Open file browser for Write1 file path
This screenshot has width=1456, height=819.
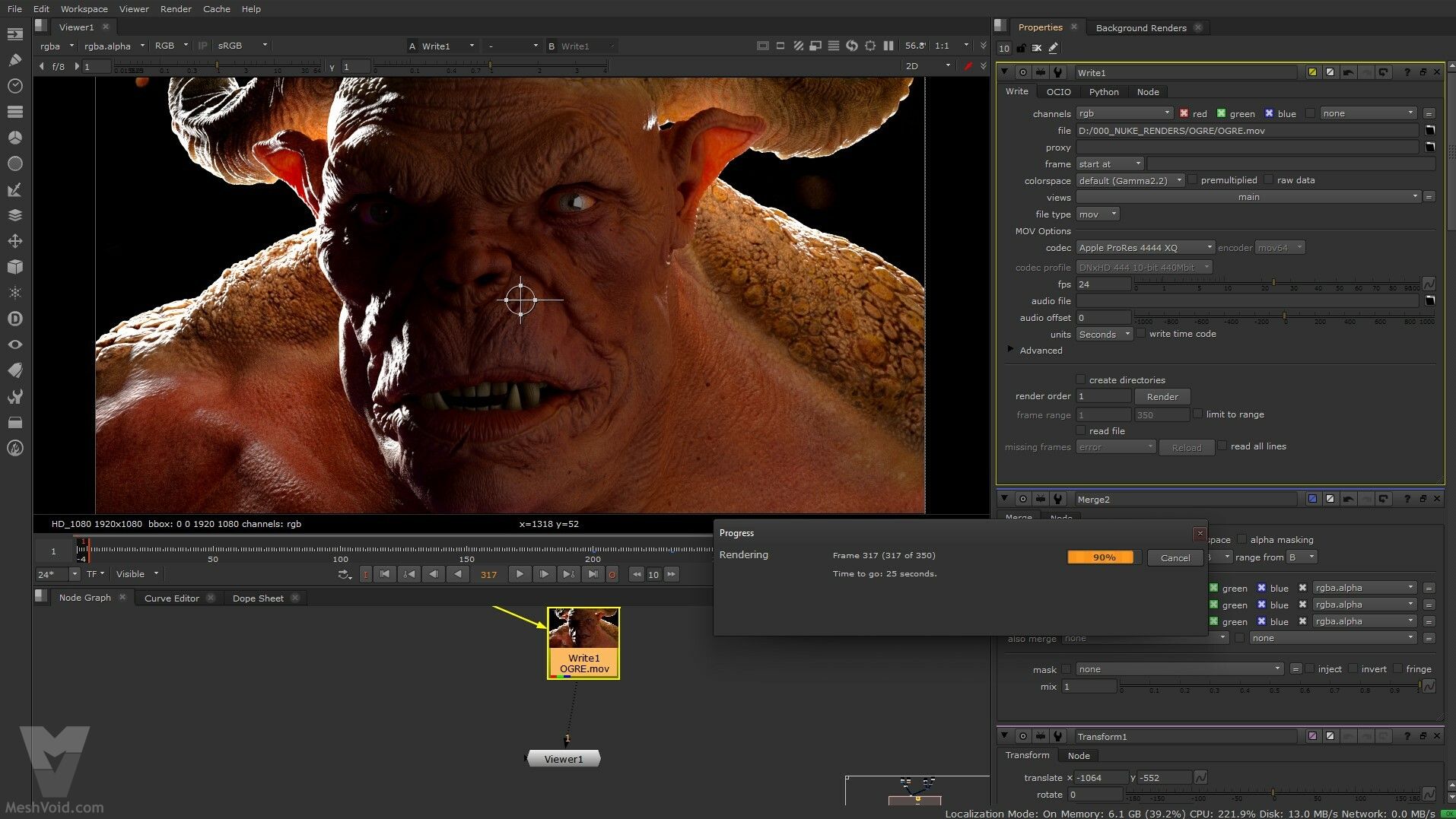[1430, 130]
